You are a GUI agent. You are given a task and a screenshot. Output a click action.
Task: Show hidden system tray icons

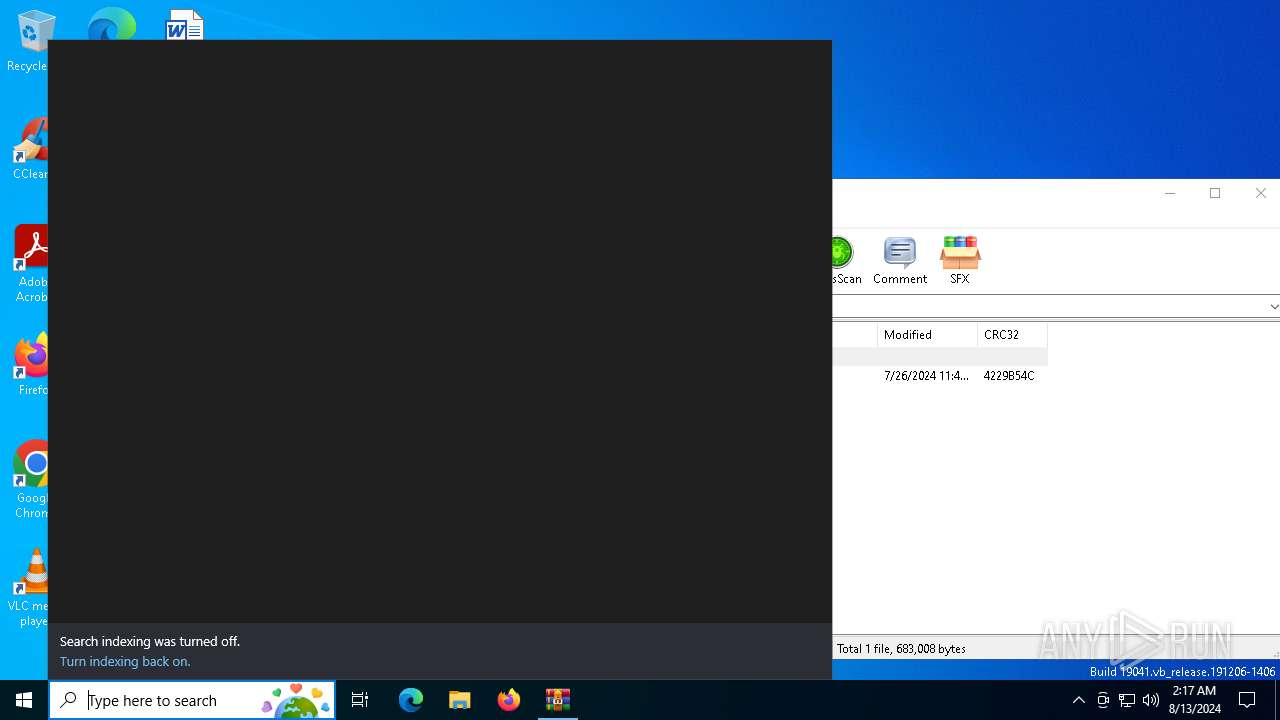pos(1078,700)
